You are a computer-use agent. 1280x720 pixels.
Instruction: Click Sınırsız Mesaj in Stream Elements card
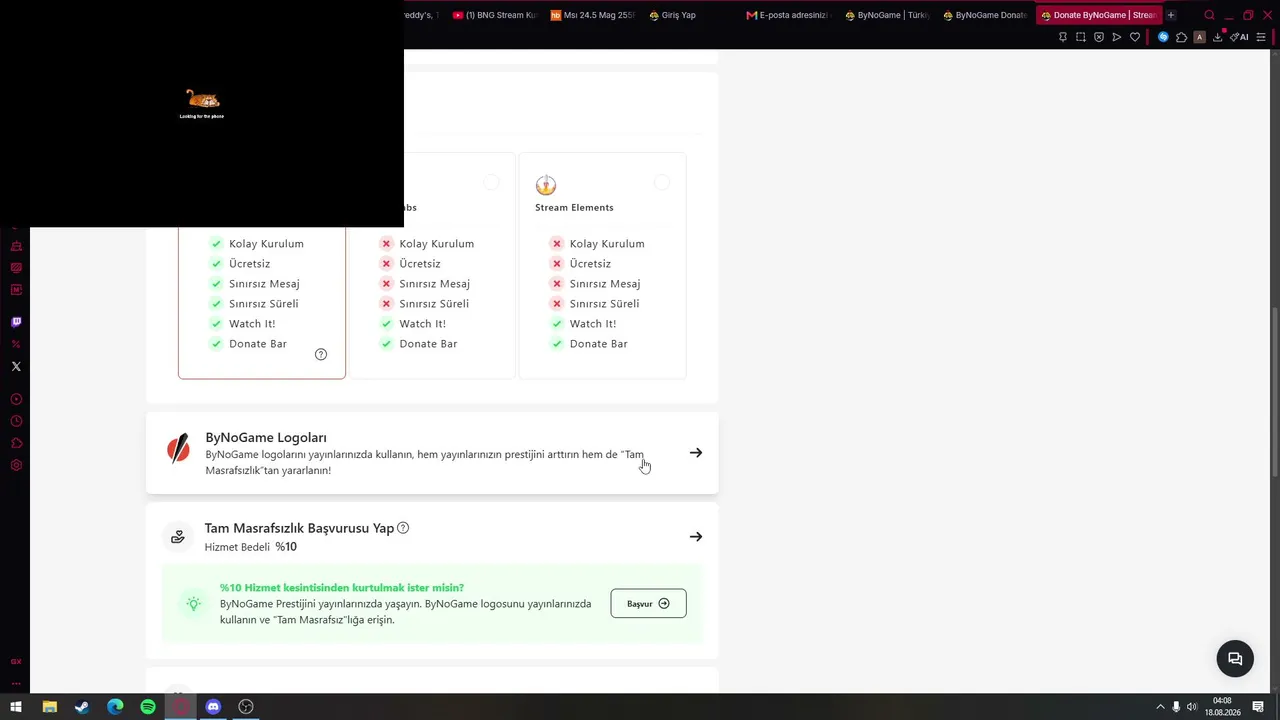[605, 284]
